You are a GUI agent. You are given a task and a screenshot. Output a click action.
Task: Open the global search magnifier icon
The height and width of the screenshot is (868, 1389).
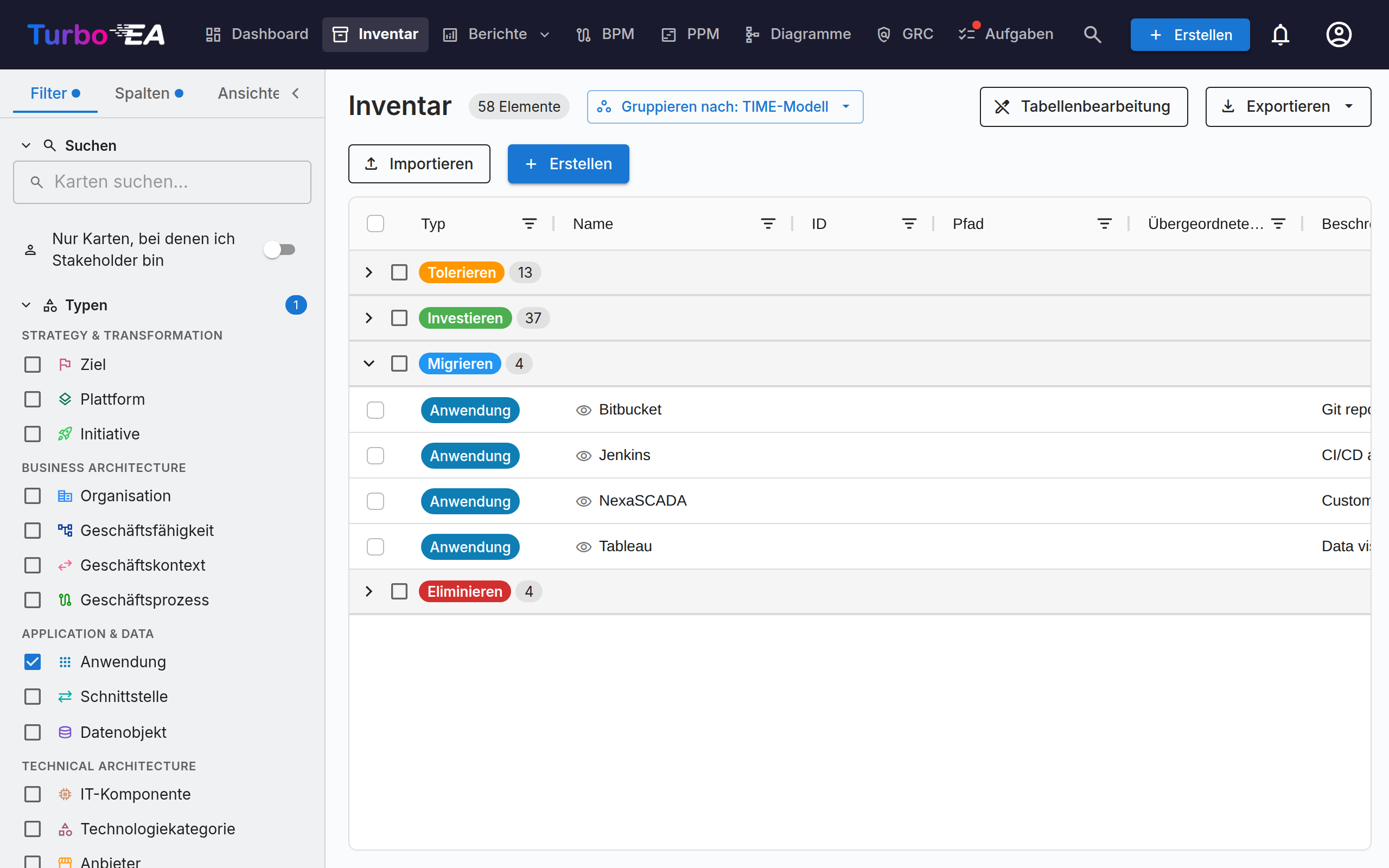click(x=1092, y=34)
